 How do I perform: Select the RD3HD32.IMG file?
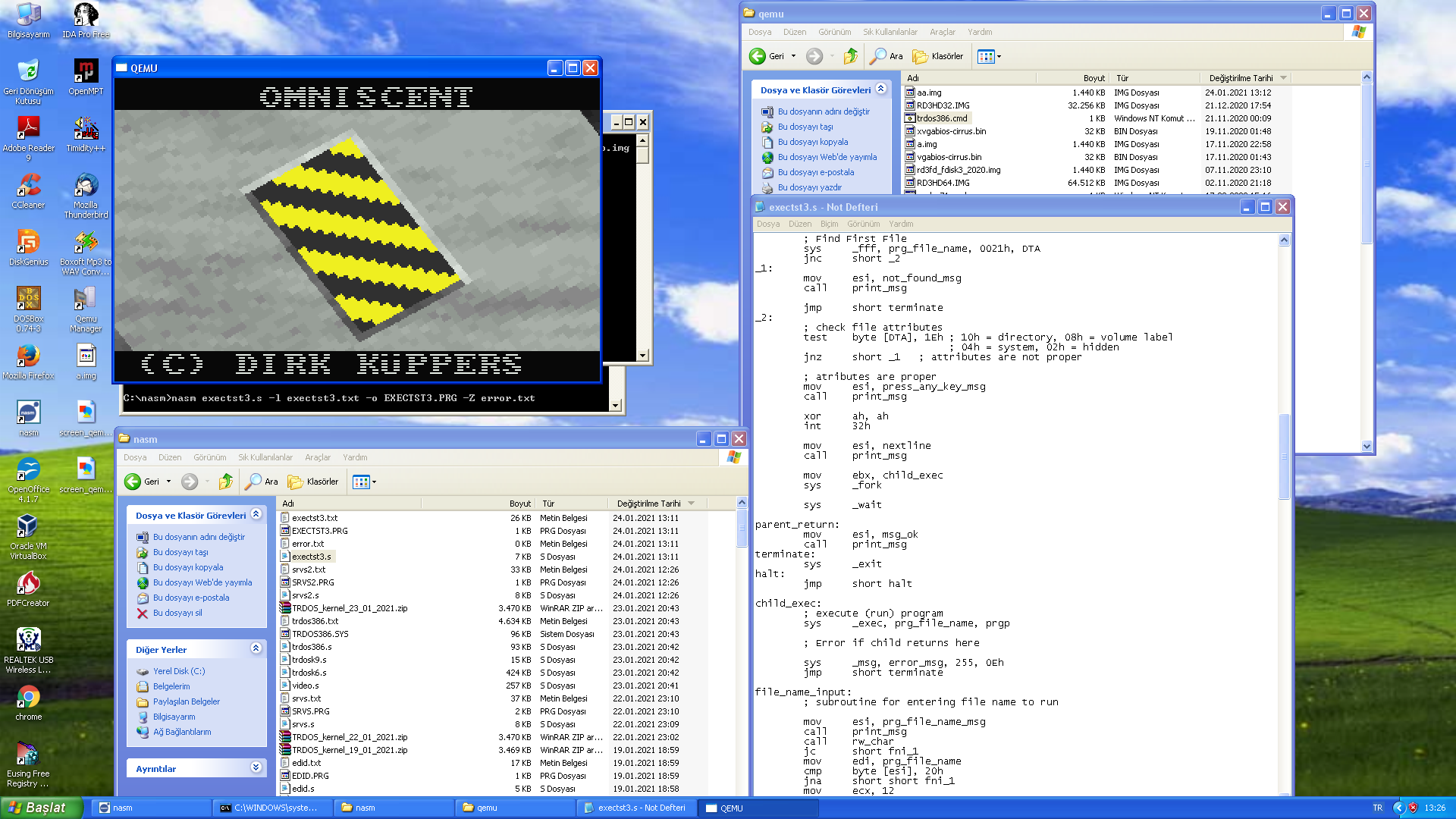[943, 105]
